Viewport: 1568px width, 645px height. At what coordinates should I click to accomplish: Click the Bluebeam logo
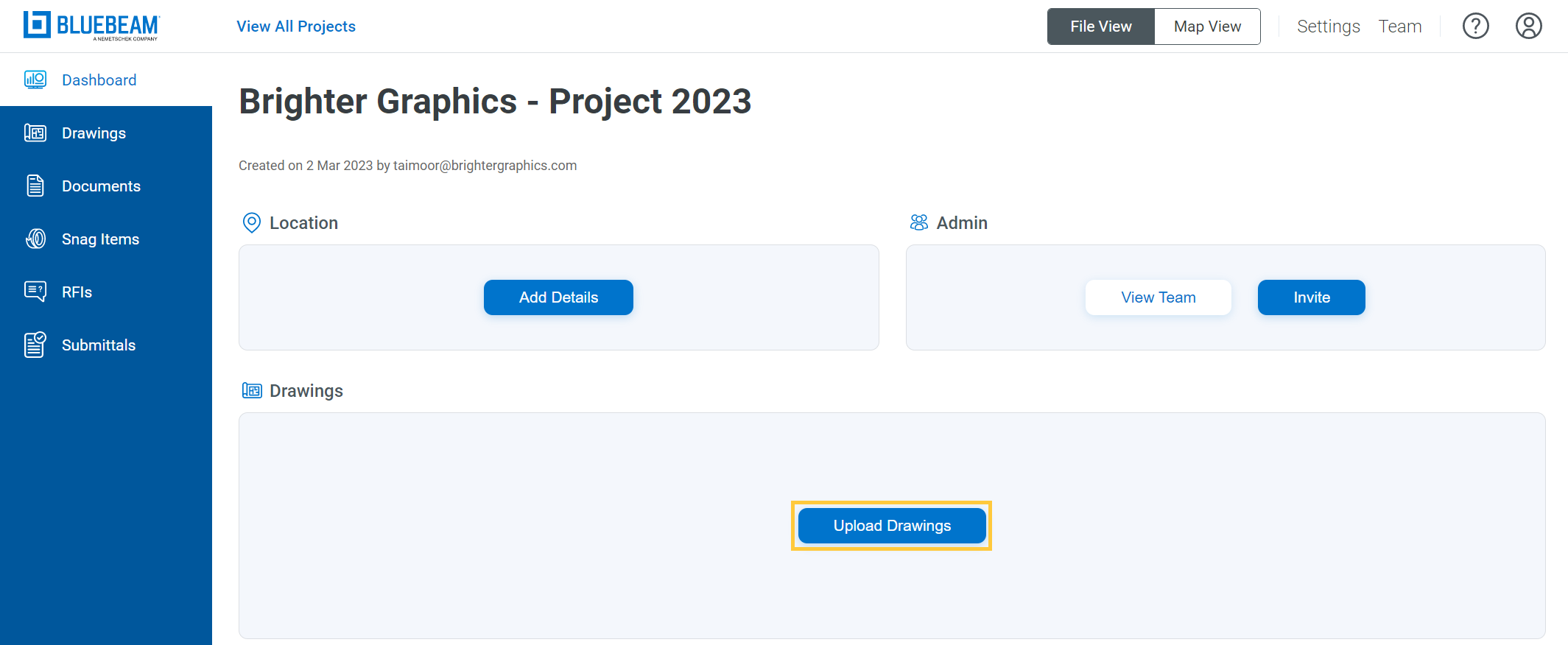pos(91,26)
